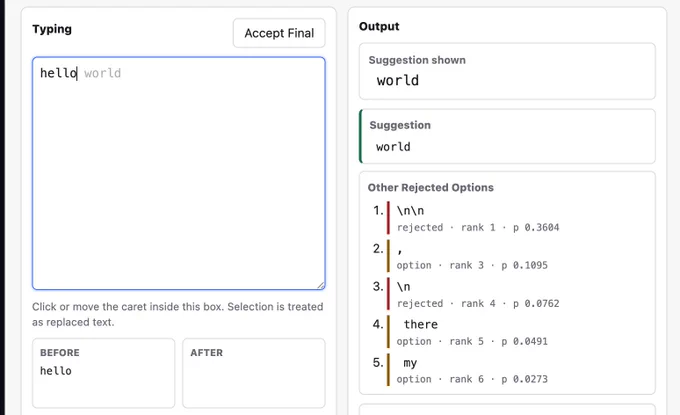Click the BEFORE context box
The image size is (680, 415).
pos(103,373)
